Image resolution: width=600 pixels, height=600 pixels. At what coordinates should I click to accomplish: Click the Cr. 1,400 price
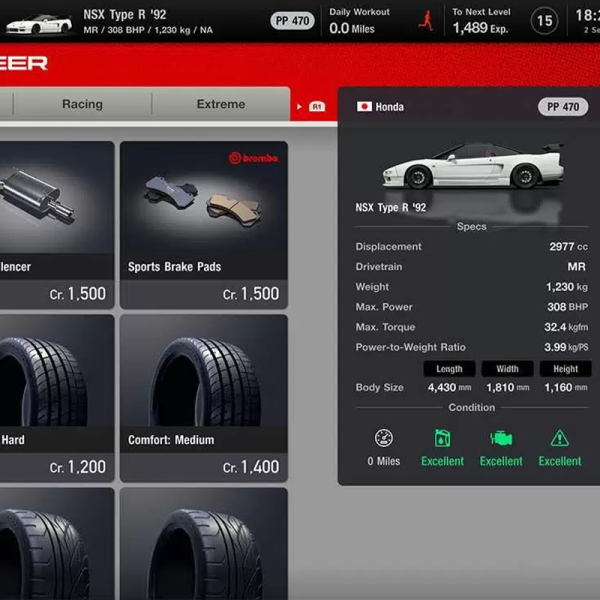coord(251,467)
